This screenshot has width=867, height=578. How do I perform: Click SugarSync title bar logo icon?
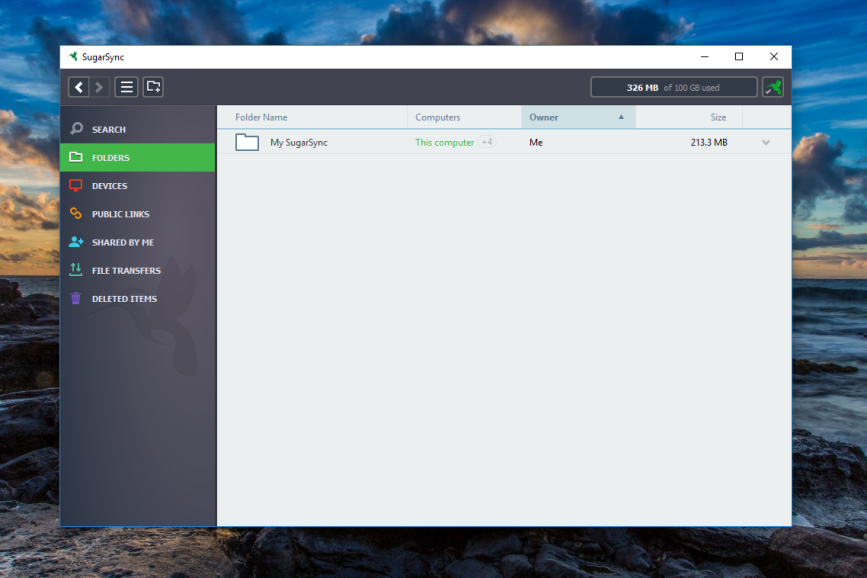click(72, 56)
